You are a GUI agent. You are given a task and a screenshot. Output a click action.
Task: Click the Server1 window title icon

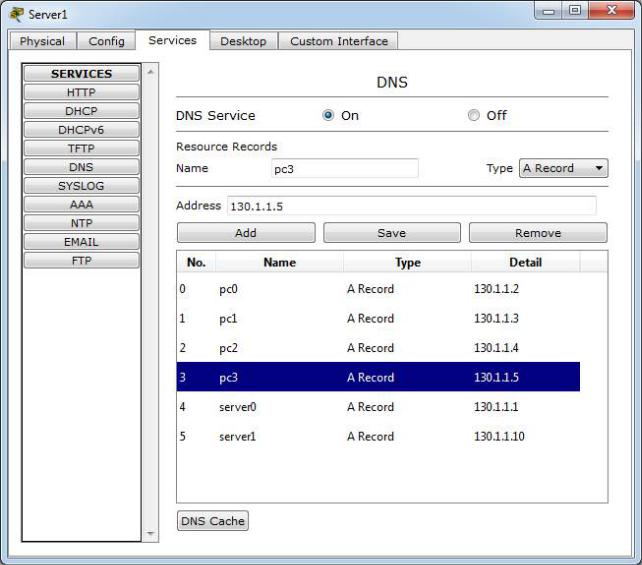16,14
